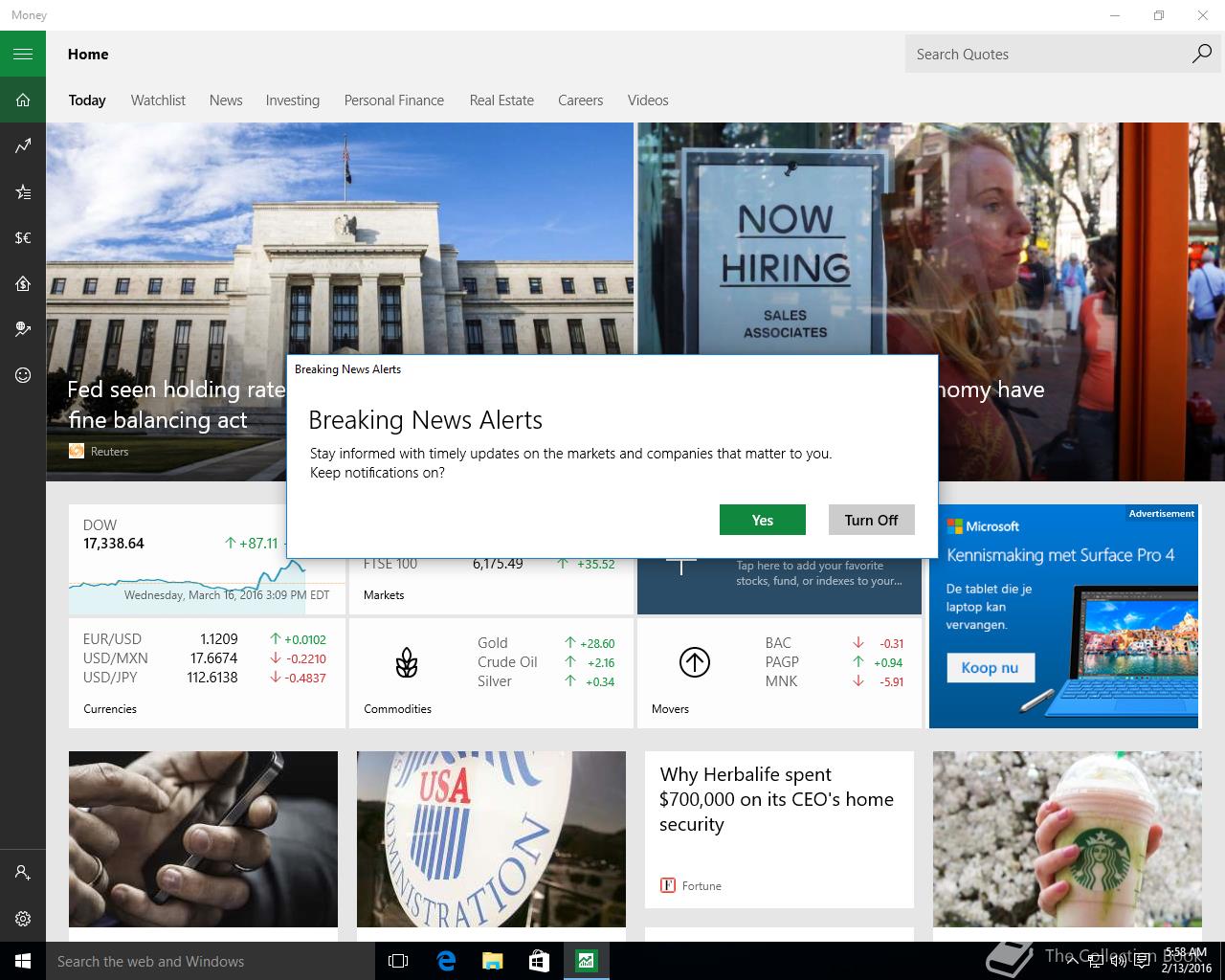Go to the Videos tab
Viewport: 1225px width, 980px height.
click(x=648, y=100)
